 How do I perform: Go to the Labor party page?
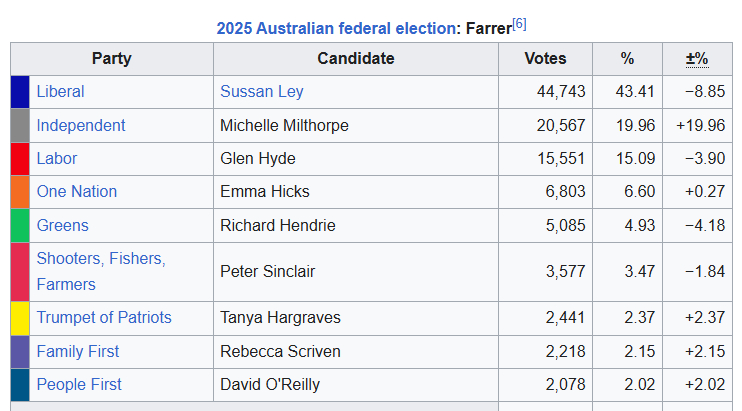[57, 159]
